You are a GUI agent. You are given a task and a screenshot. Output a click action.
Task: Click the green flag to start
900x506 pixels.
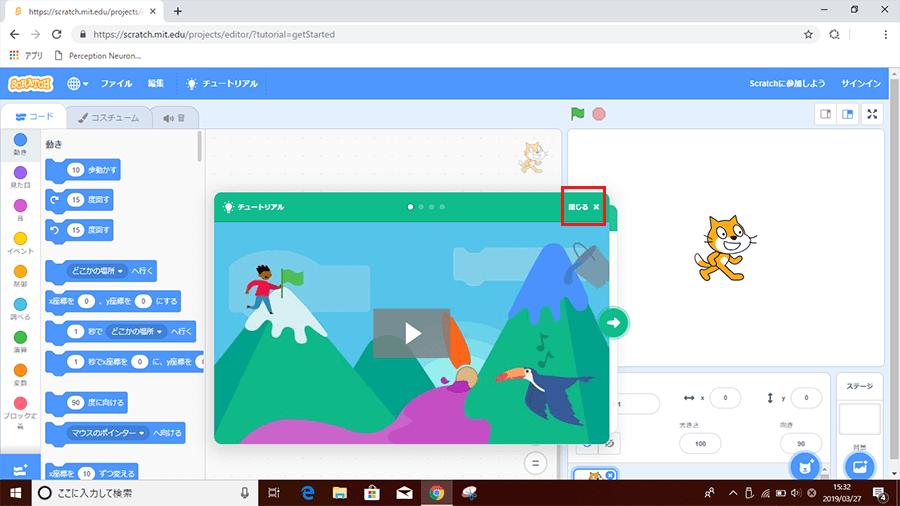[577, 114]
